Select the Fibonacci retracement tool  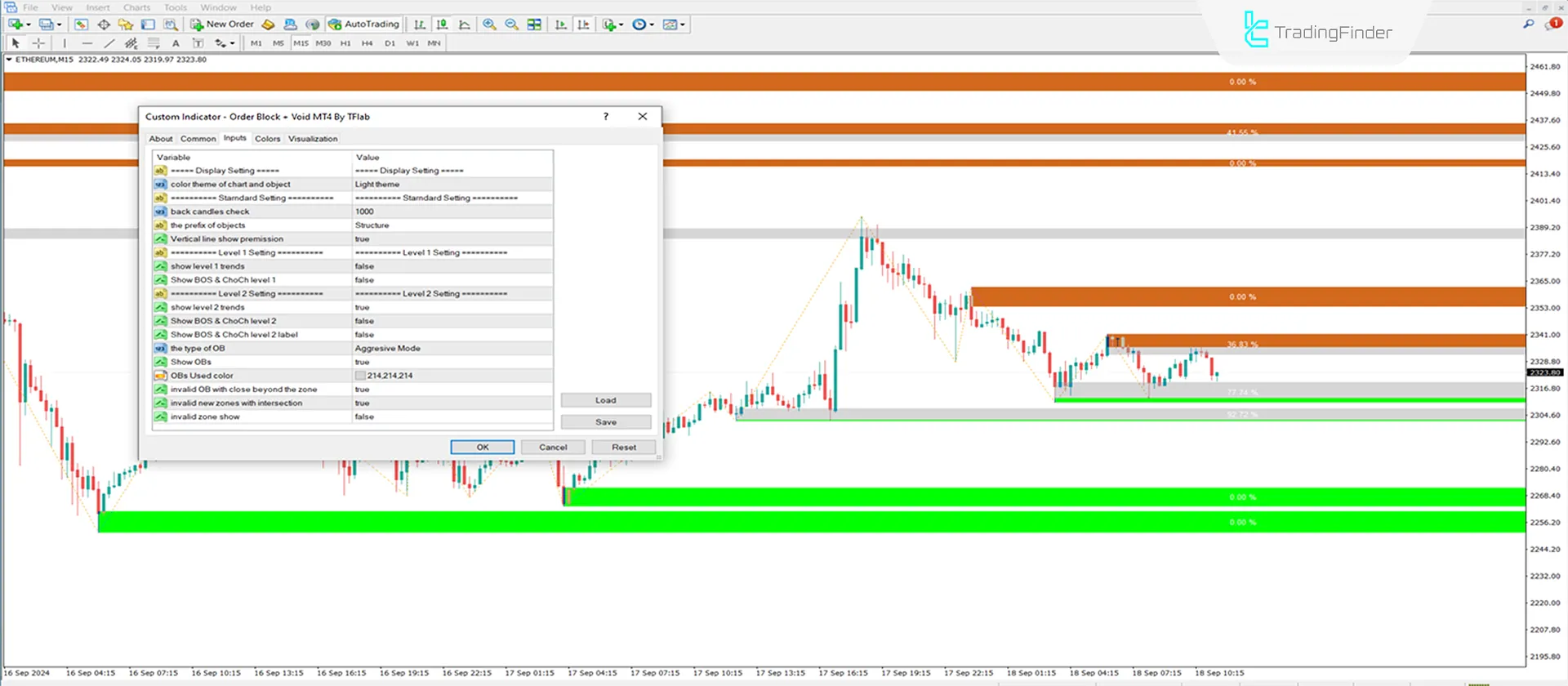(154, 43)
